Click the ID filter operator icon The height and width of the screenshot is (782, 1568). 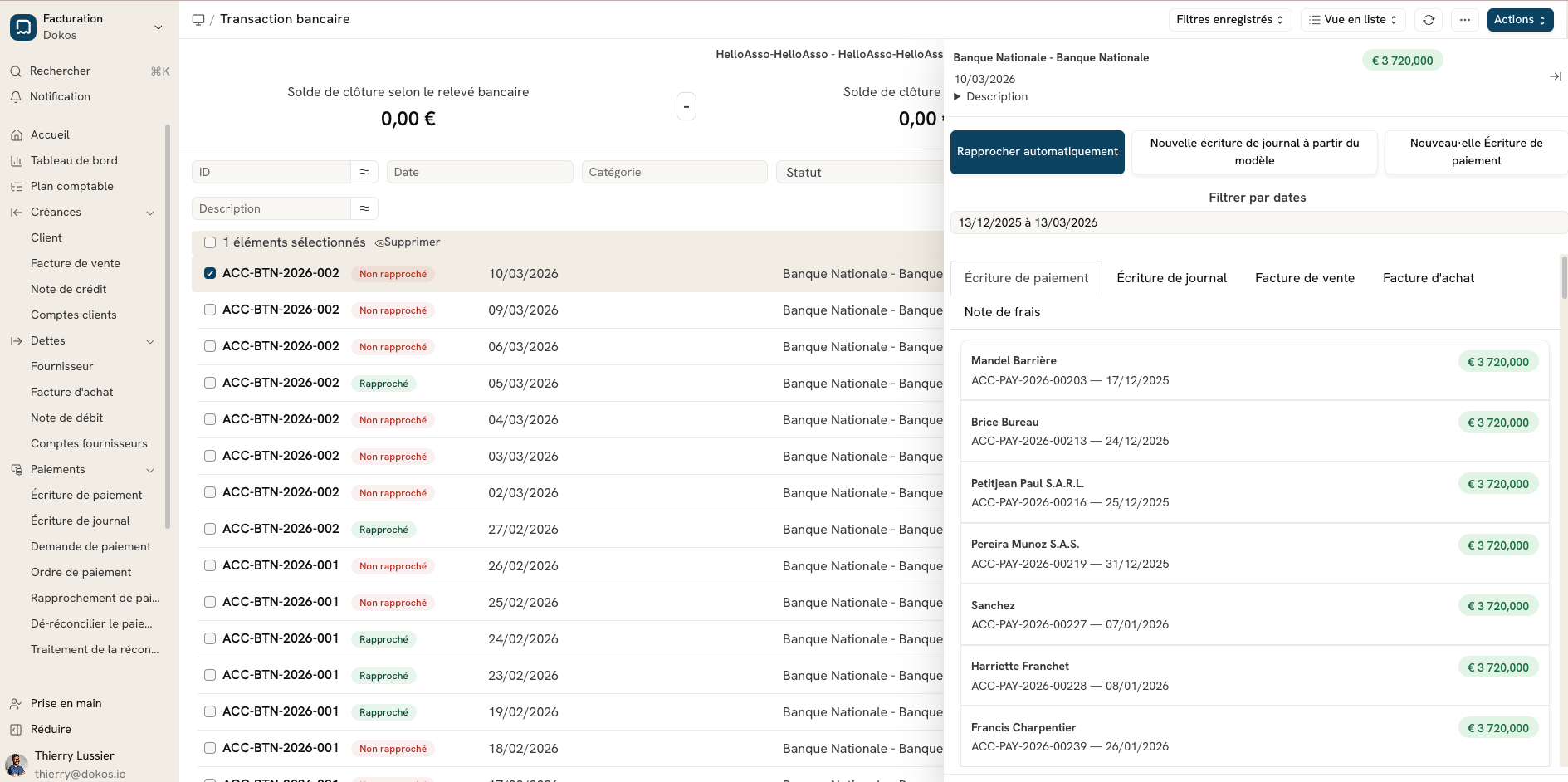(364, 172)
